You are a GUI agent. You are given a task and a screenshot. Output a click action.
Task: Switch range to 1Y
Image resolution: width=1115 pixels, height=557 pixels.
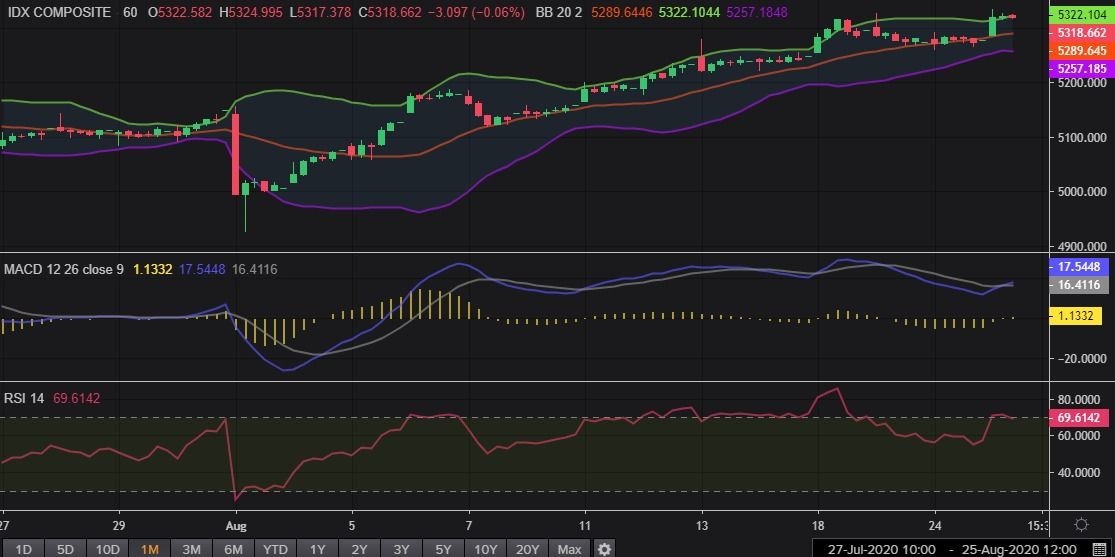[x=317, y=549]
